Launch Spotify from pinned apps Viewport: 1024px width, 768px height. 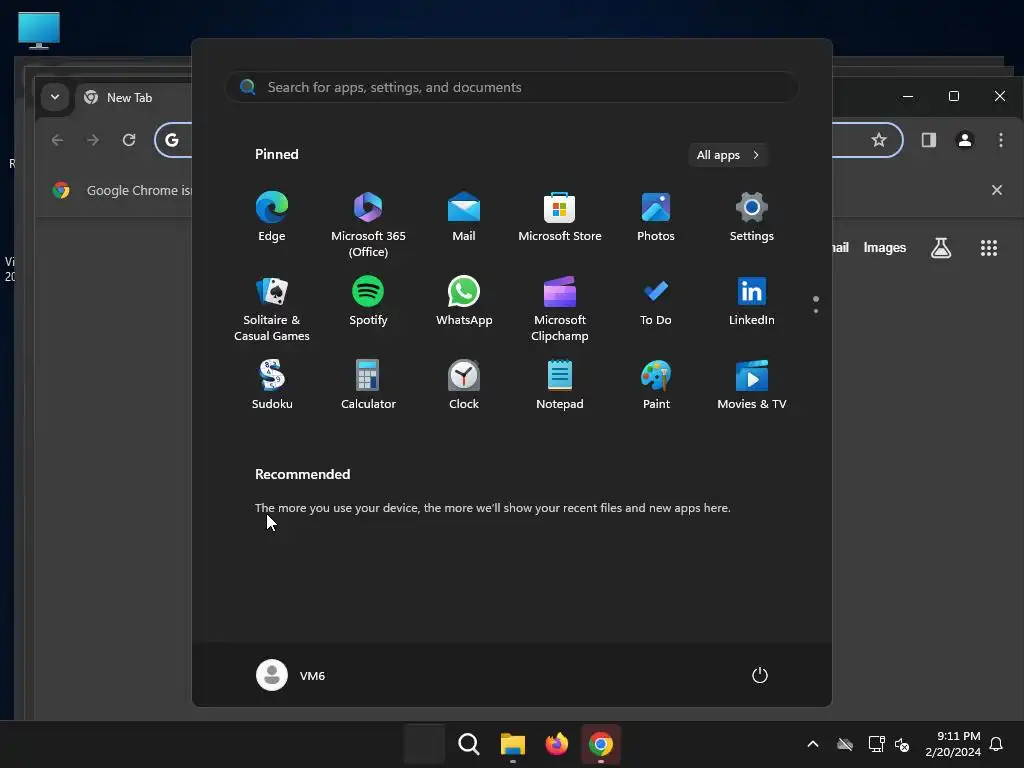tap(368, 301)
